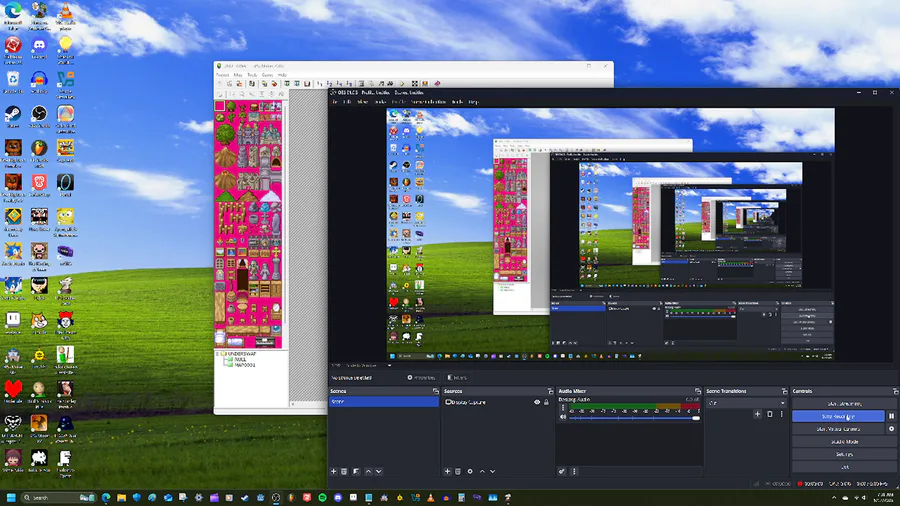Lock the Display Capture source
The image size is (900, 506).
(546, 402)
